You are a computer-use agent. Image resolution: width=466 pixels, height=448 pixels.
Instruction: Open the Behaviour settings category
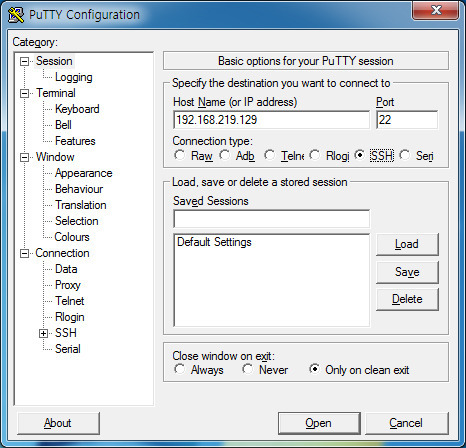tap(79, 189)
